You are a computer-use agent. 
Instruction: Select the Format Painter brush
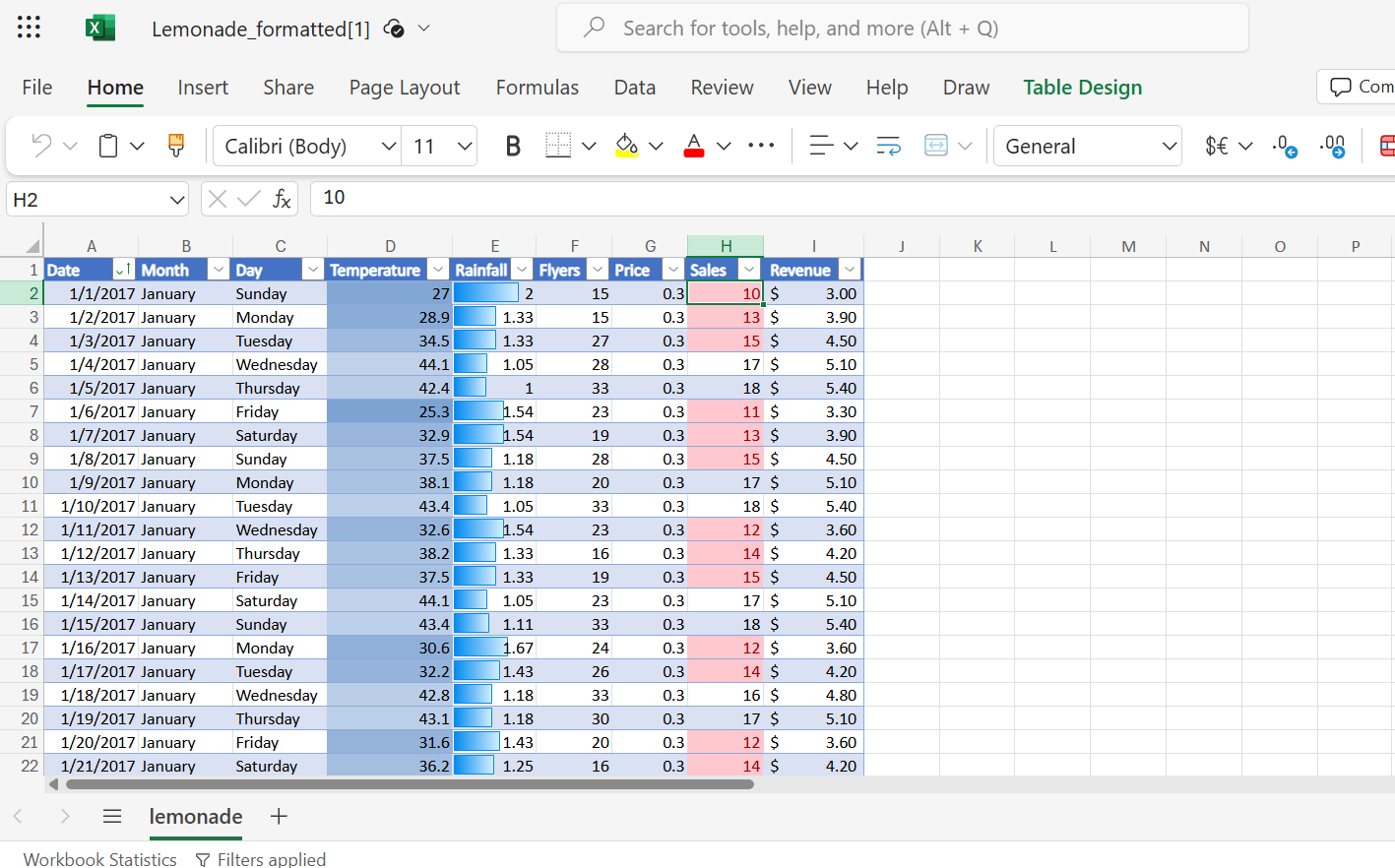pyautogui.click(x=176, y=146)
